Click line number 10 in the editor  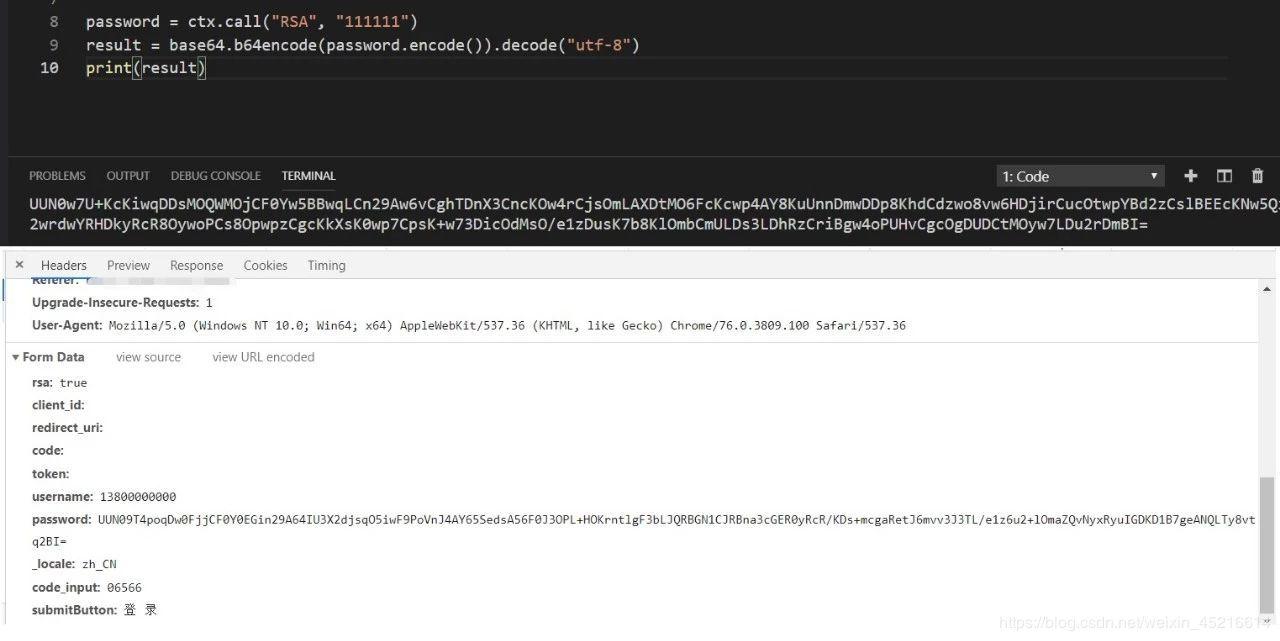click(x=47, y=67)
